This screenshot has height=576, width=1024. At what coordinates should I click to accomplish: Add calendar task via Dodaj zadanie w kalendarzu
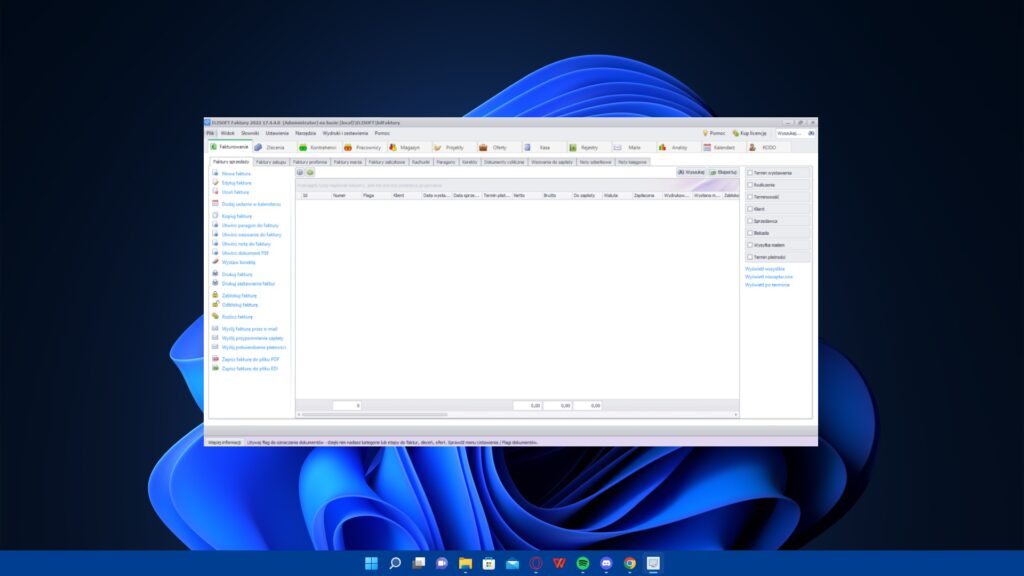251,204
